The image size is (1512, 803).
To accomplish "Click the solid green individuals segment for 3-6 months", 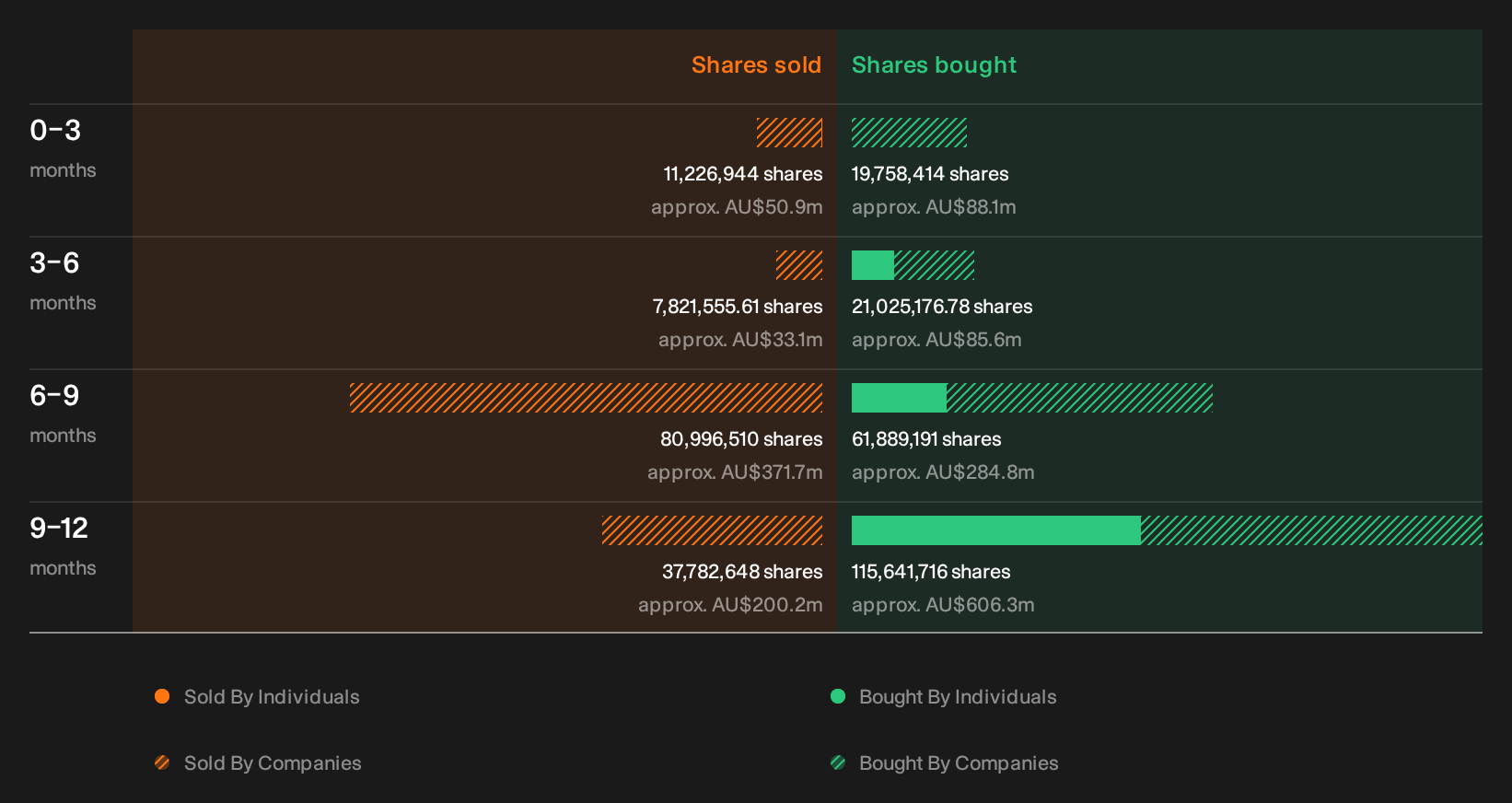I will tap(873, 265).
